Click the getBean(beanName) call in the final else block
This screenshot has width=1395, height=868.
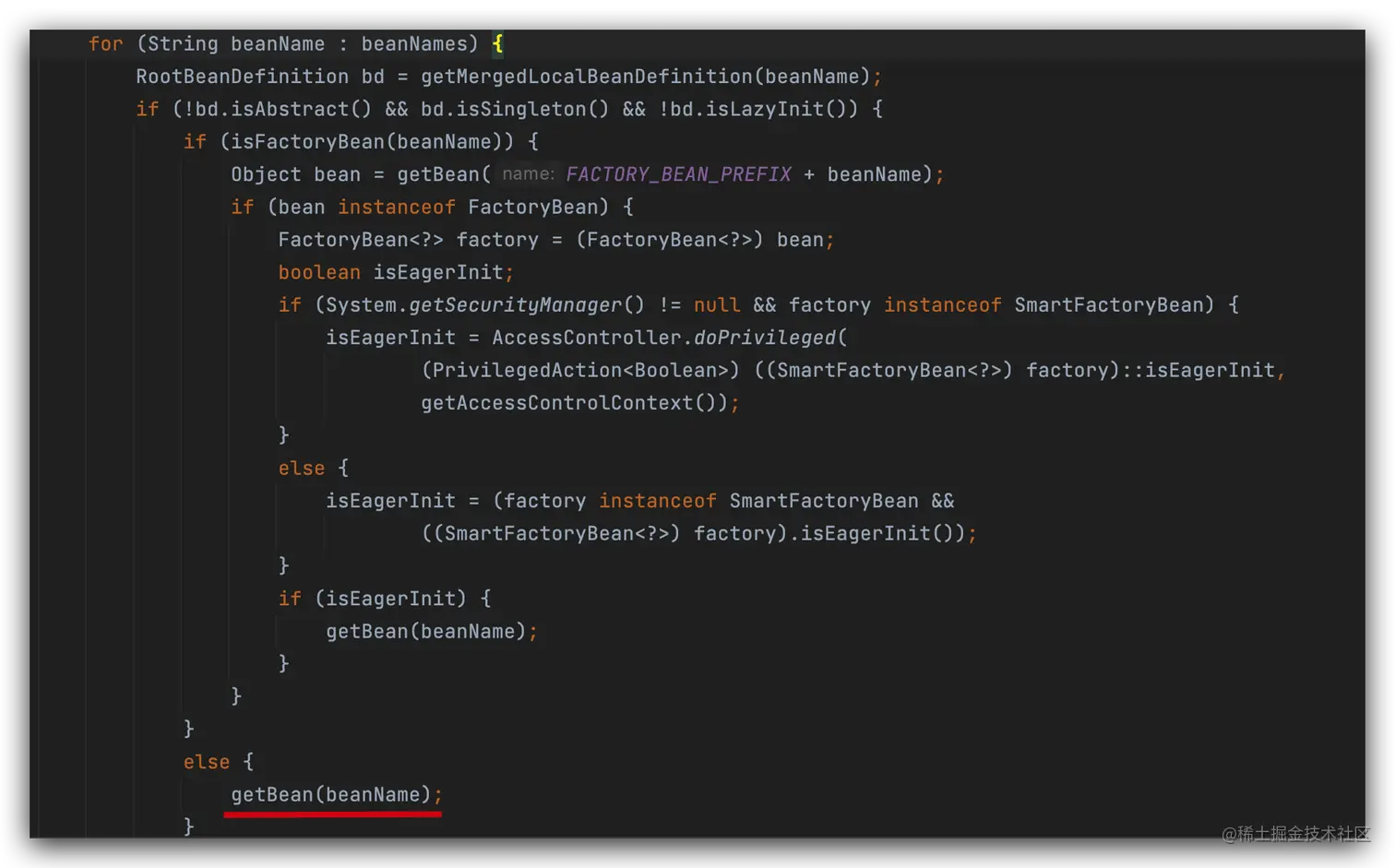[x=331, y=795]
